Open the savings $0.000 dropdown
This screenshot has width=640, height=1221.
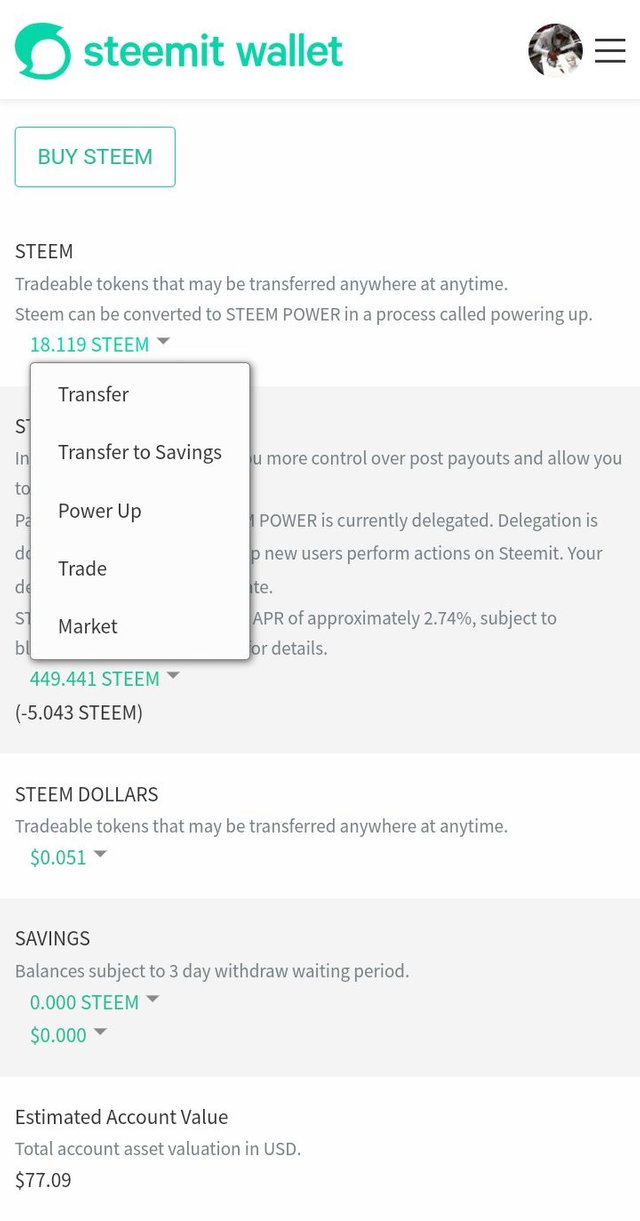(x=68, y=1035)
